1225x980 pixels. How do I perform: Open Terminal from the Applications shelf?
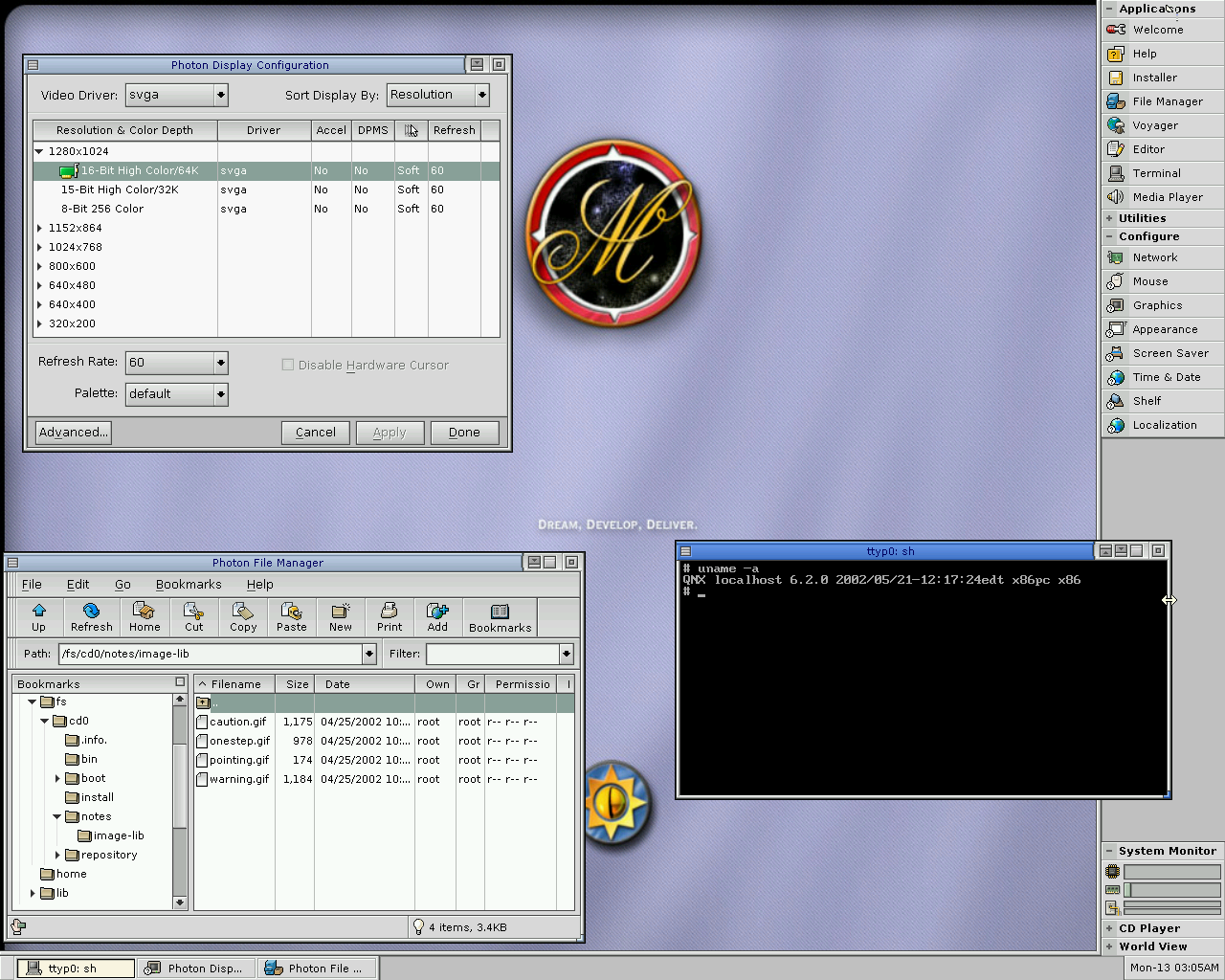click(x=1156, y=173)
